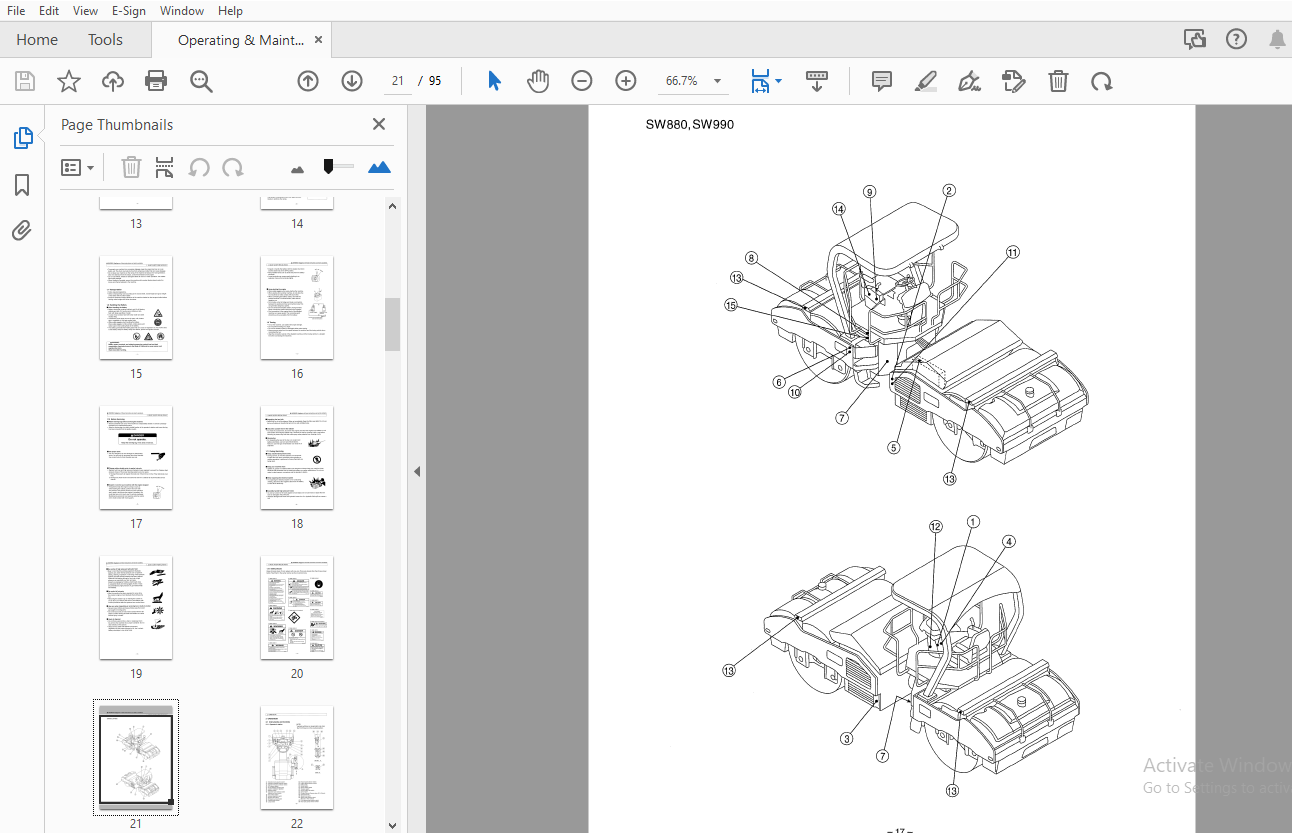Select page 20 thumbnail
This screenshot has height=833, width=1292.
[297, 607]
